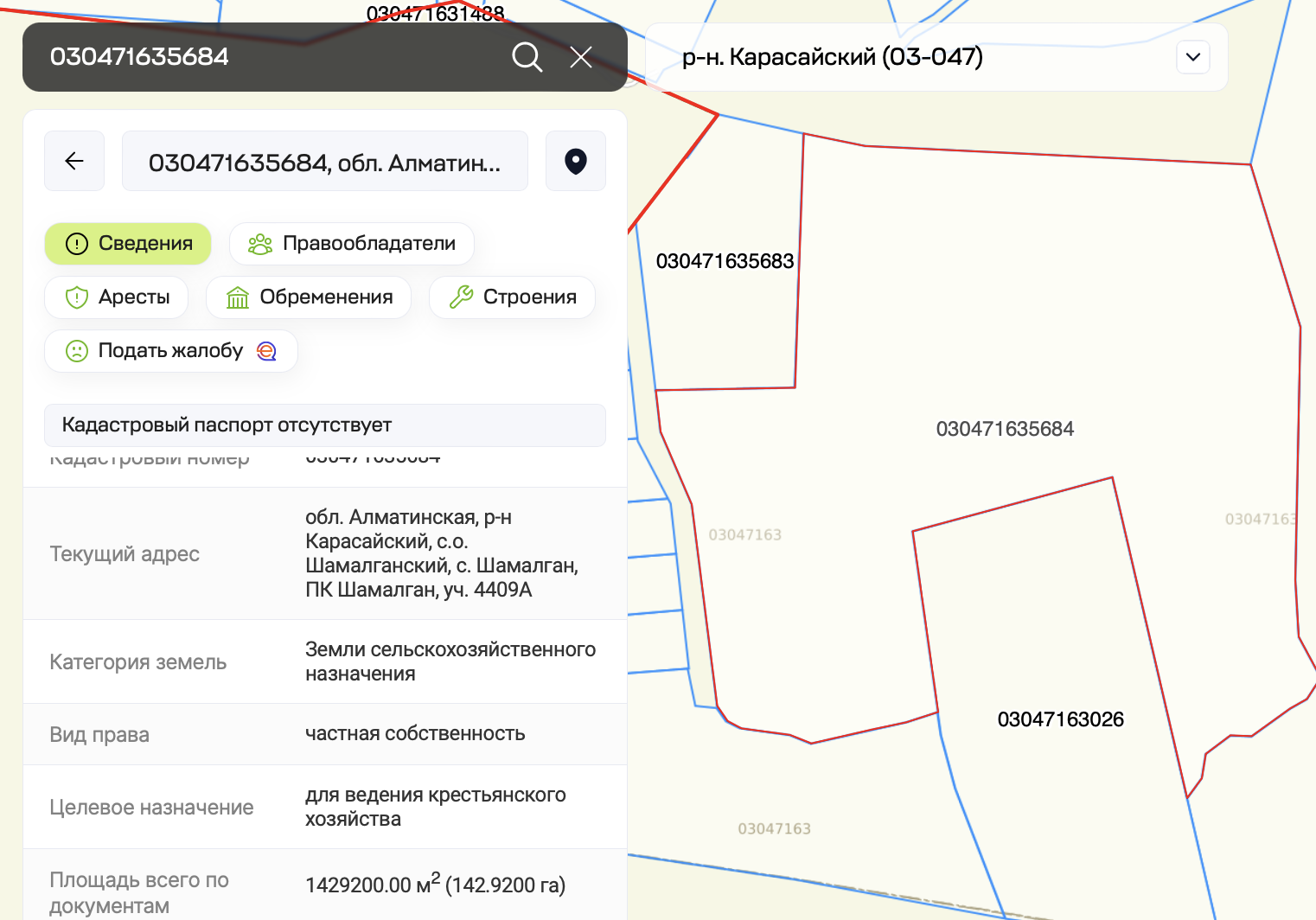This screenshot has width=1316, height=920.
Task: Click Подать жалобу button
Action: [170, 351]
